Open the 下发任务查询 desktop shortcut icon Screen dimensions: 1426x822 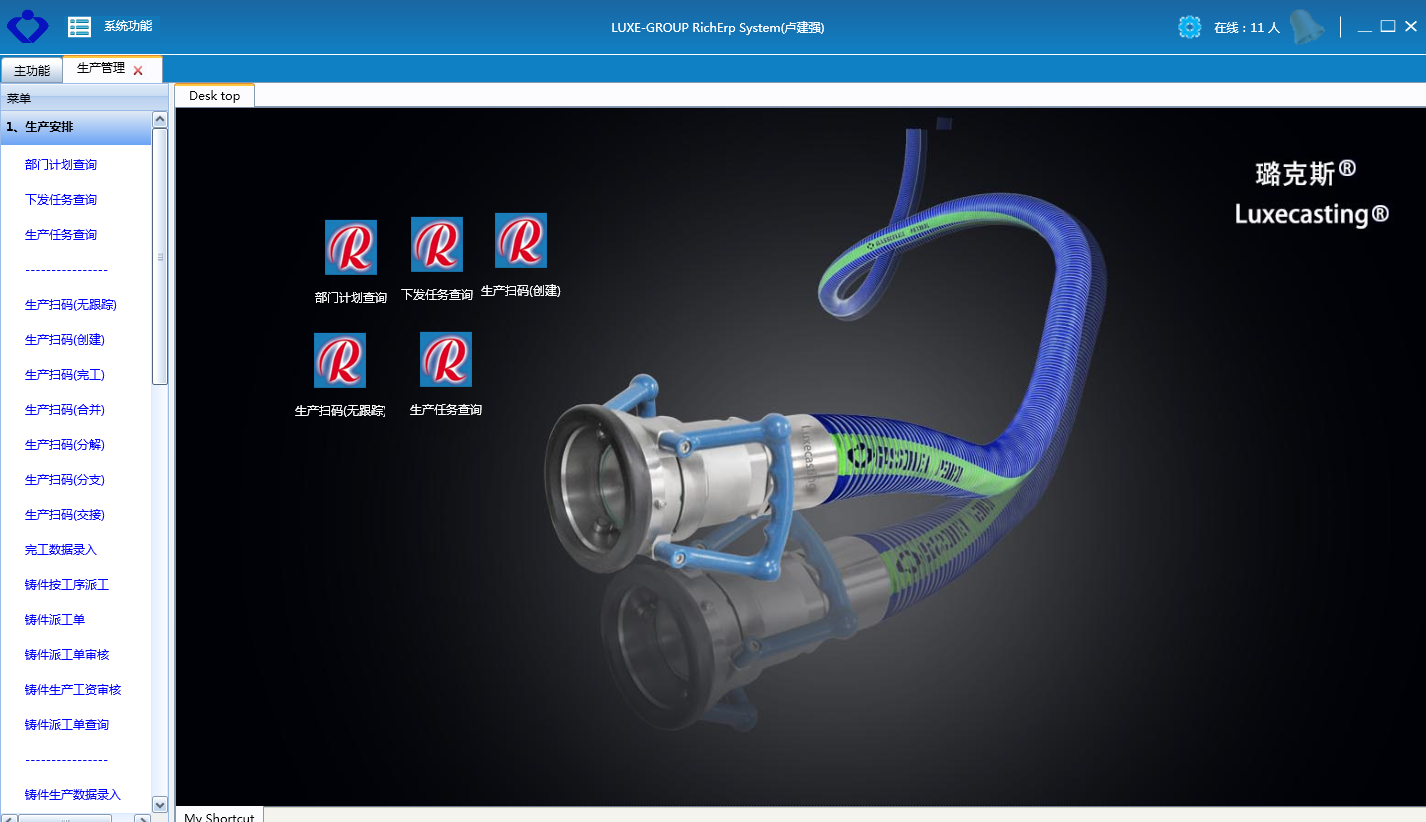[437, 244]
